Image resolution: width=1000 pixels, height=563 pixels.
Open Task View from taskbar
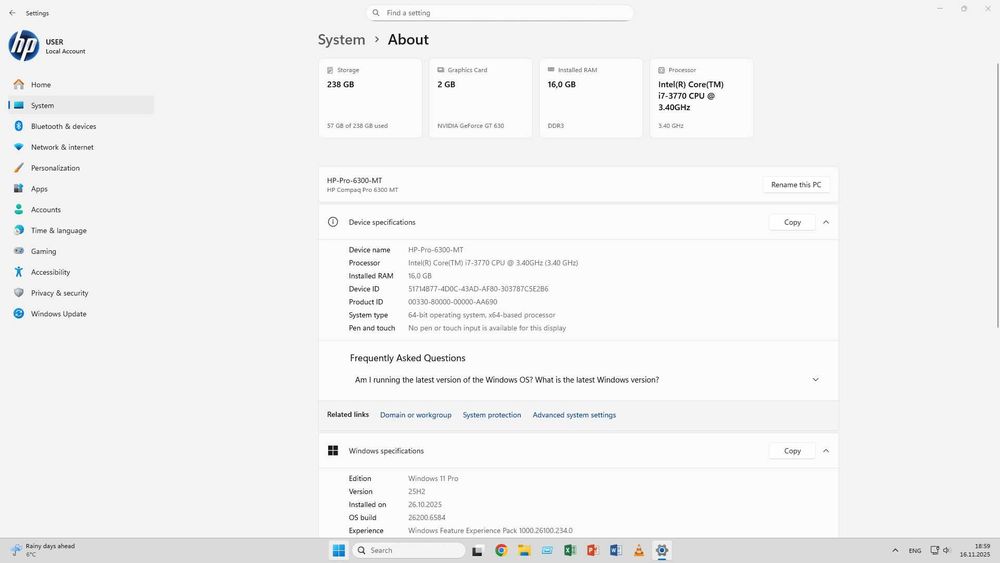click(x=477, y=550)
